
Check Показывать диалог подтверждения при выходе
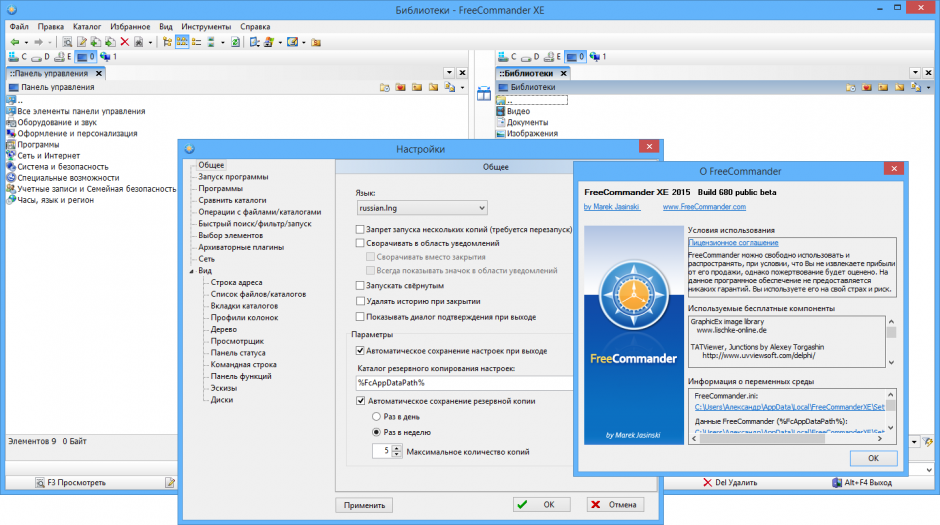click(360, 317)
